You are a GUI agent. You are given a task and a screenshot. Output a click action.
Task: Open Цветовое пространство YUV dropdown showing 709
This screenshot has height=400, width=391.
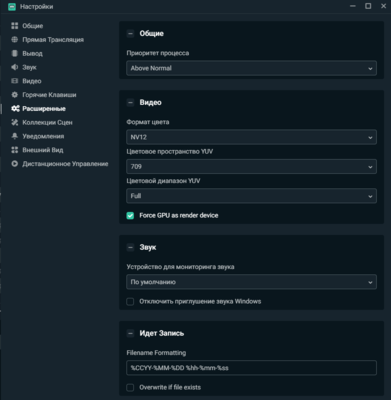point(252,166)
